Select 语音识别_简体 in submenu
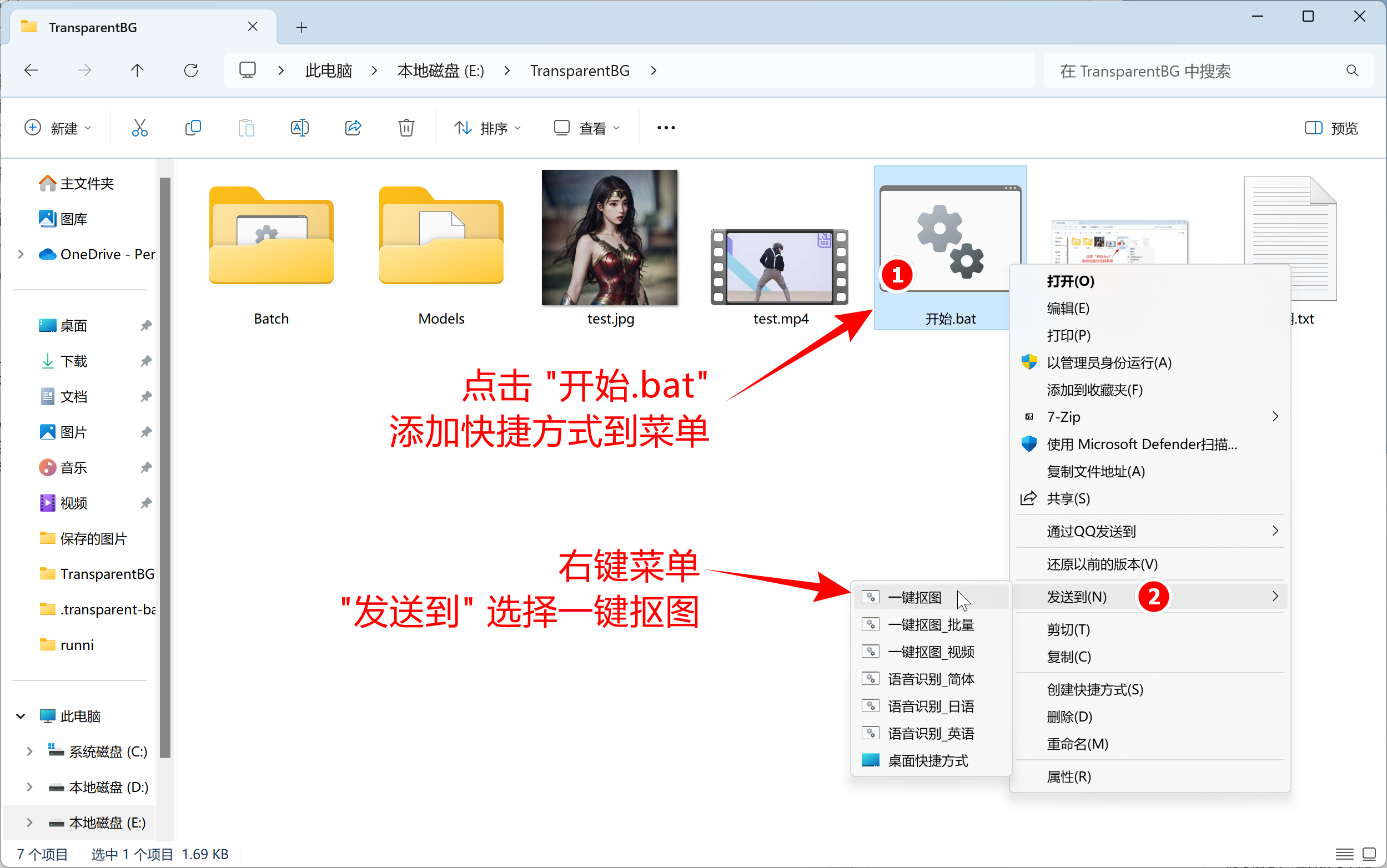 pos(931,679)
